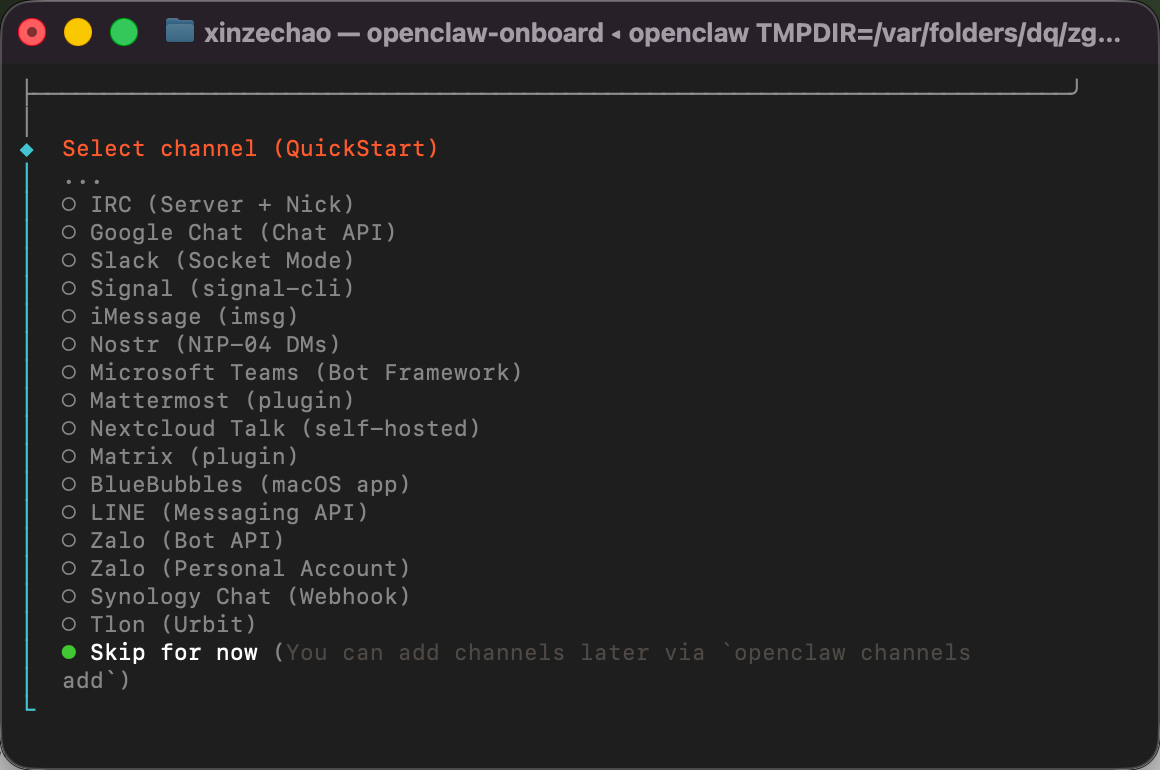This screenshot has height=770, width=1160.
Task: Pick BlueBubbles (macOS app) channel
Action: click(235, 484)
